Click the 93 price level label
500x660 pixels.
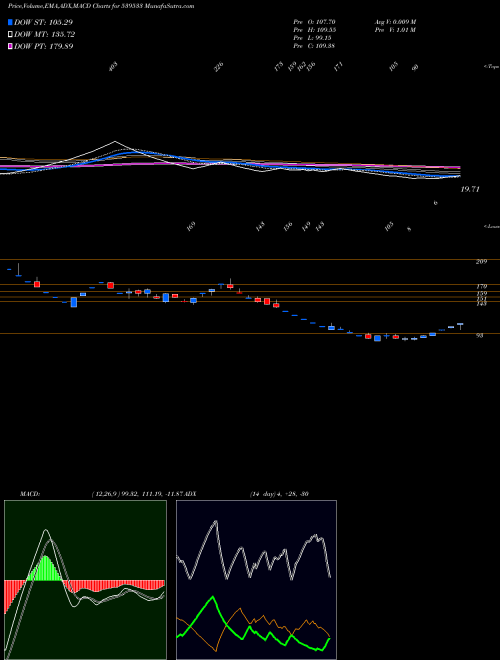[x=479, y=335]
